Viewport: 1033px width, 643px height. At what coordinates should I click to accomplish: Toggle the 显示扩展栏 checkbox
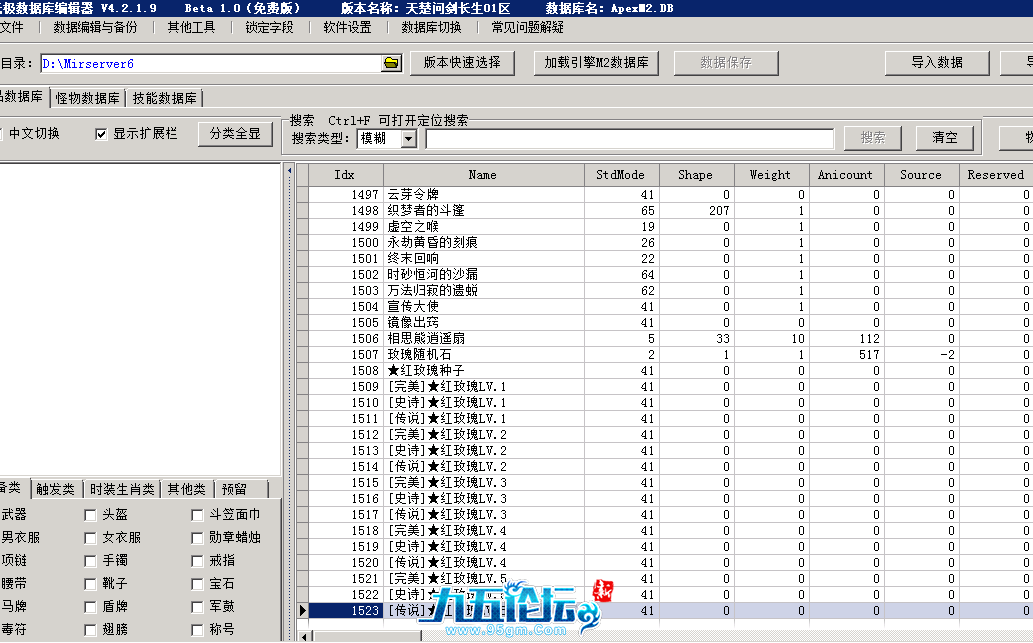click(101, 134)
